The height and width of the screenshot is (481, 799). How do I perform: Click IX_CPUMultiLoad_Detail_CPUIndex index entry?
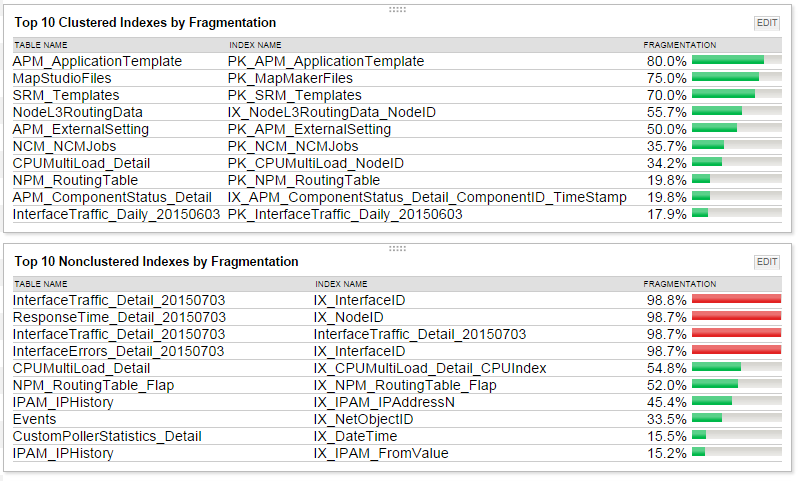click(430, 368)
